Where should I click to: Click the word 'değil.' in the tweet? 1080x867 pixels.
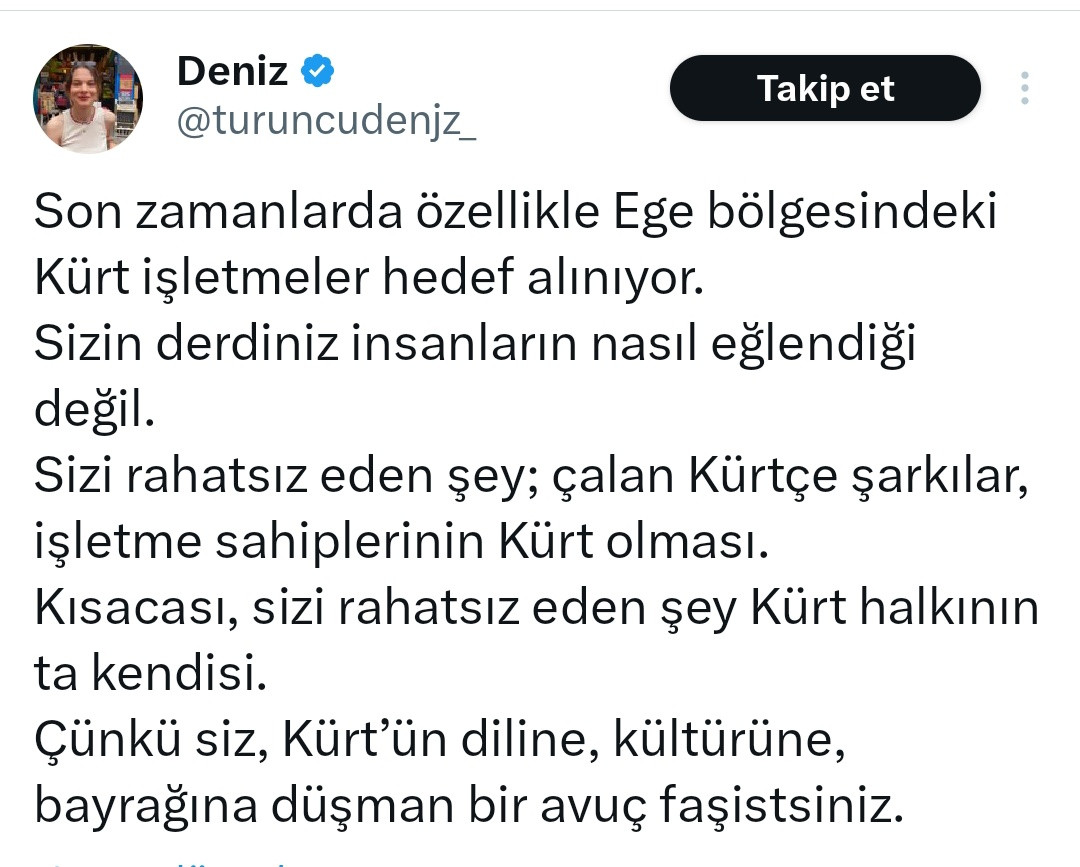(95, 410)
